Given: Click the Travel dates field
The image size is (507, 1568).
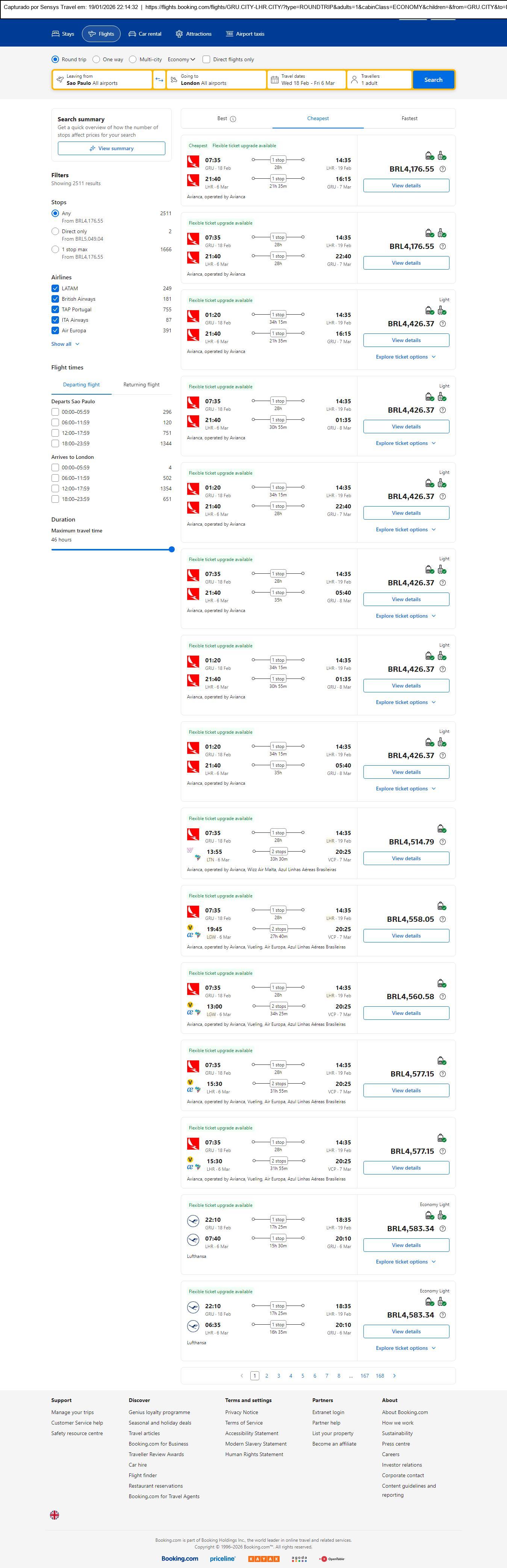Looking at the screenshot, I should (x=307, y=80).
